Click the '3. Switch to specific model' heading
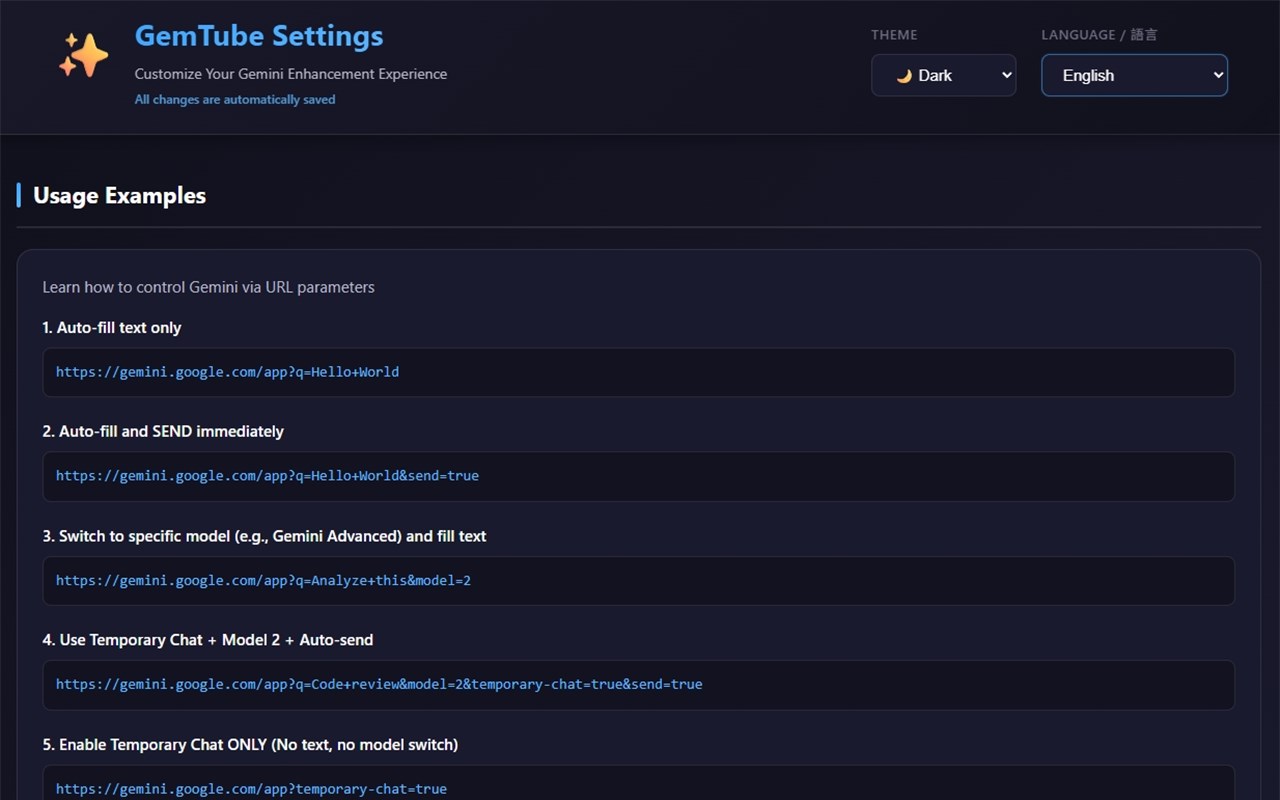1280x800 pixels. 264,536
